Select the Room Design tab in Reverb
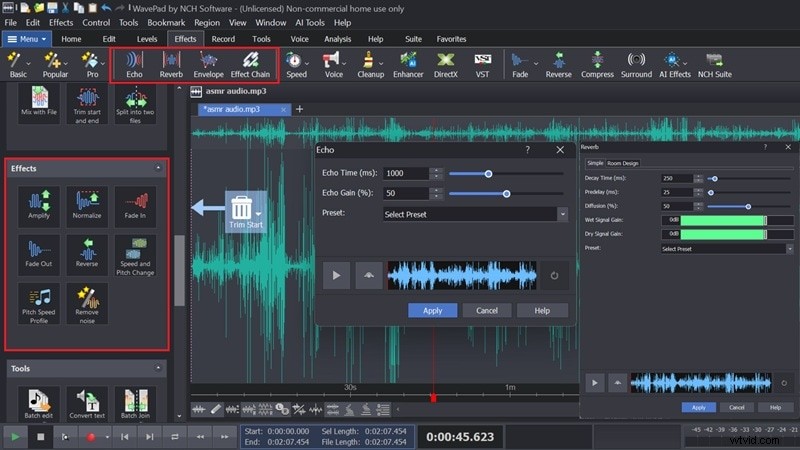 (x=622, y=163)
